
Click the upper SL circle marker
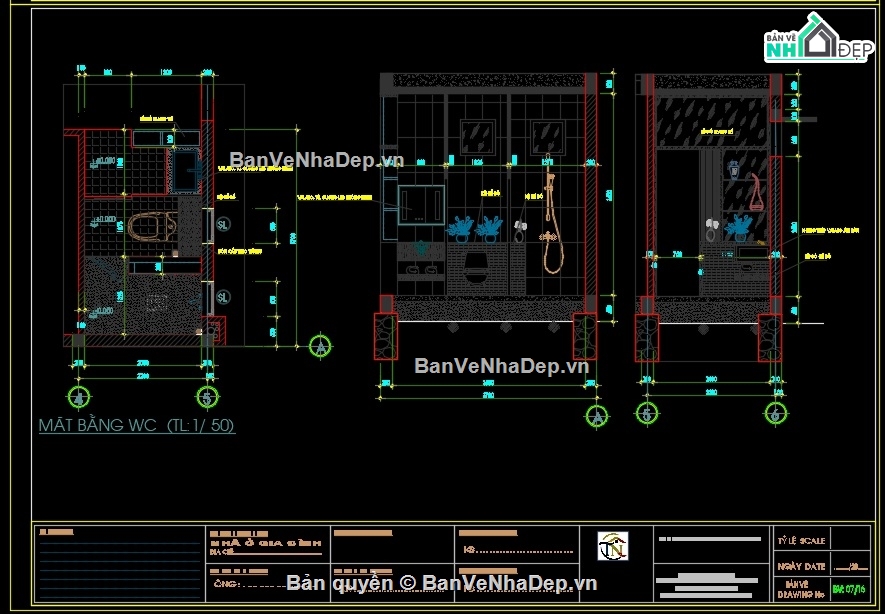[x=223, y=225]
